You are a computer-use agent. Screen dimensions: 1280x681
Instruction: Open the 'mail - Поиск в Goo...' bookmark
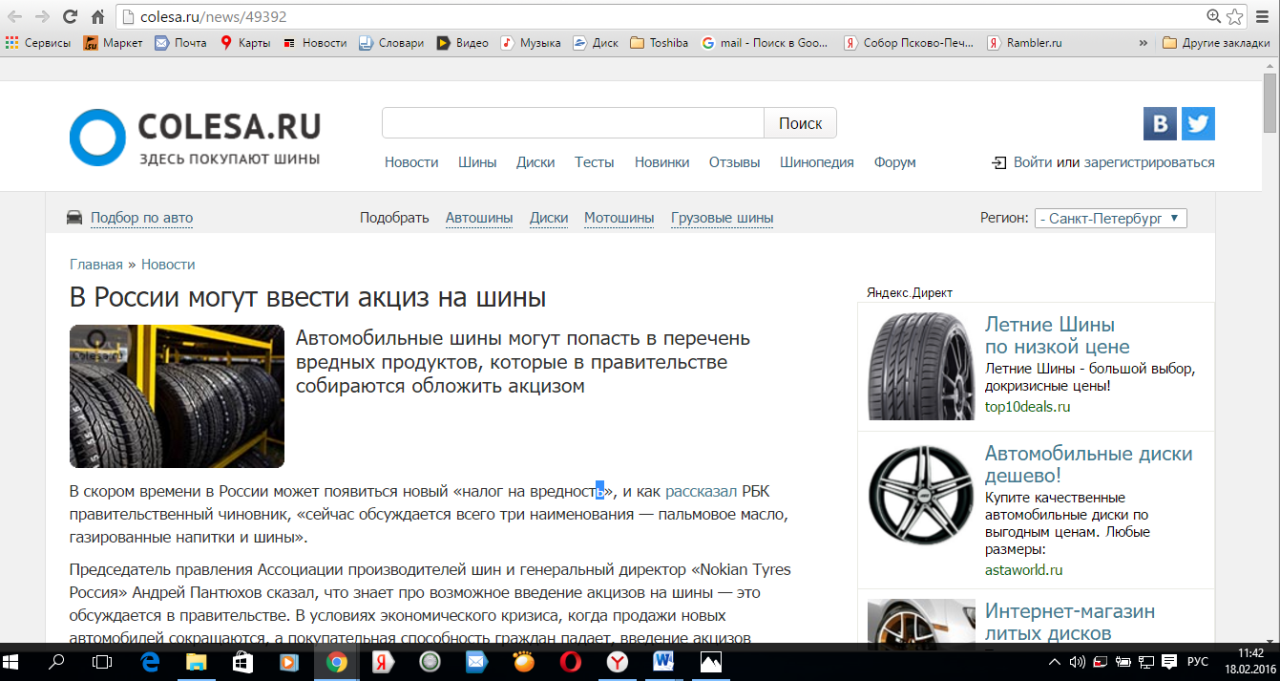tap(765, 43)
